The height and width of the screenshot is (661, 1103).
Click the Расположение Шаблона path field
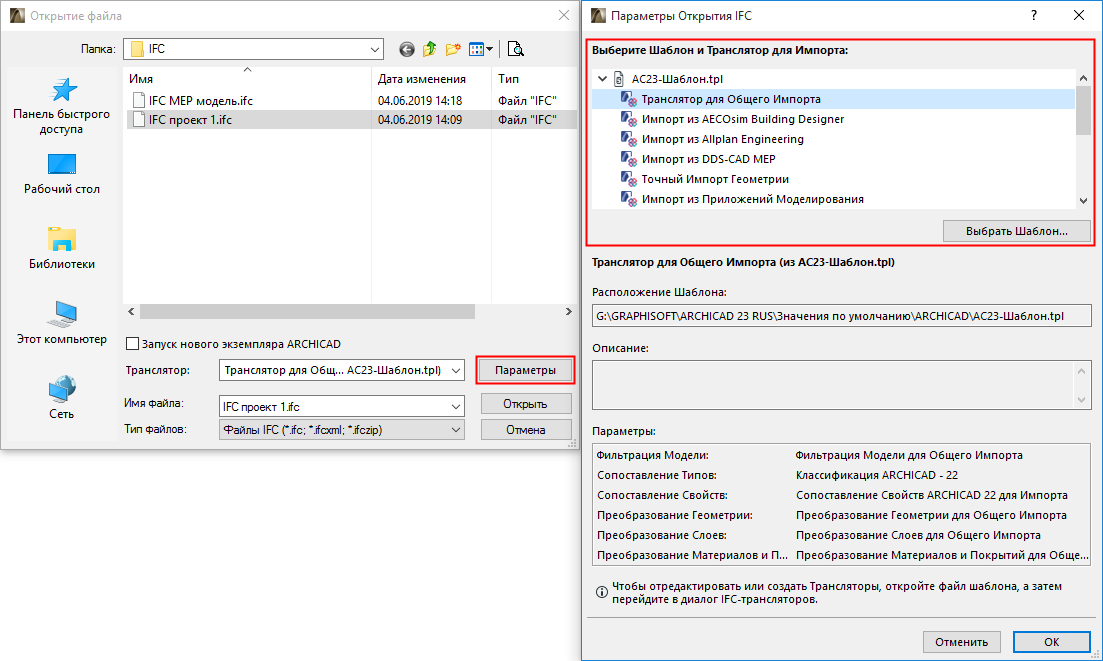click(841, 316)
